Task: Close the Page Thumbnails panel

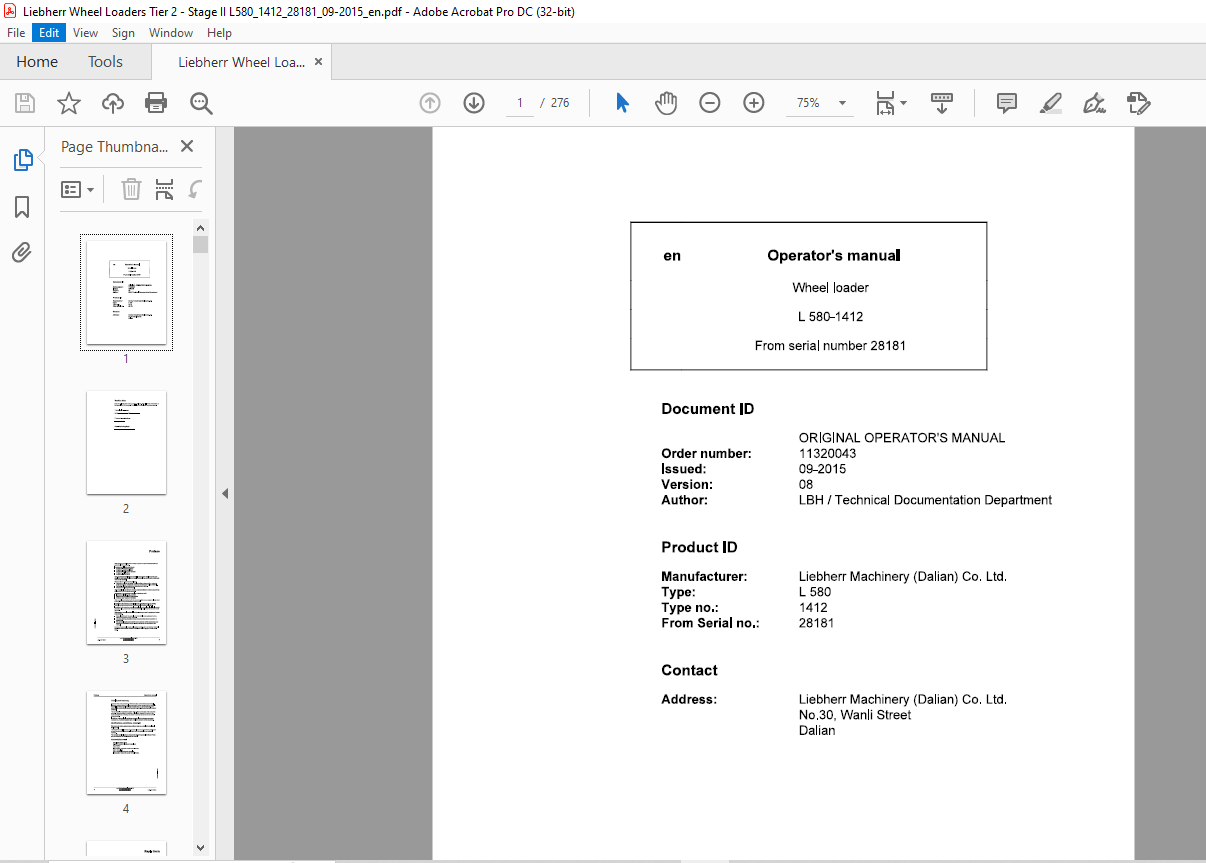Action: click(186, 146)
